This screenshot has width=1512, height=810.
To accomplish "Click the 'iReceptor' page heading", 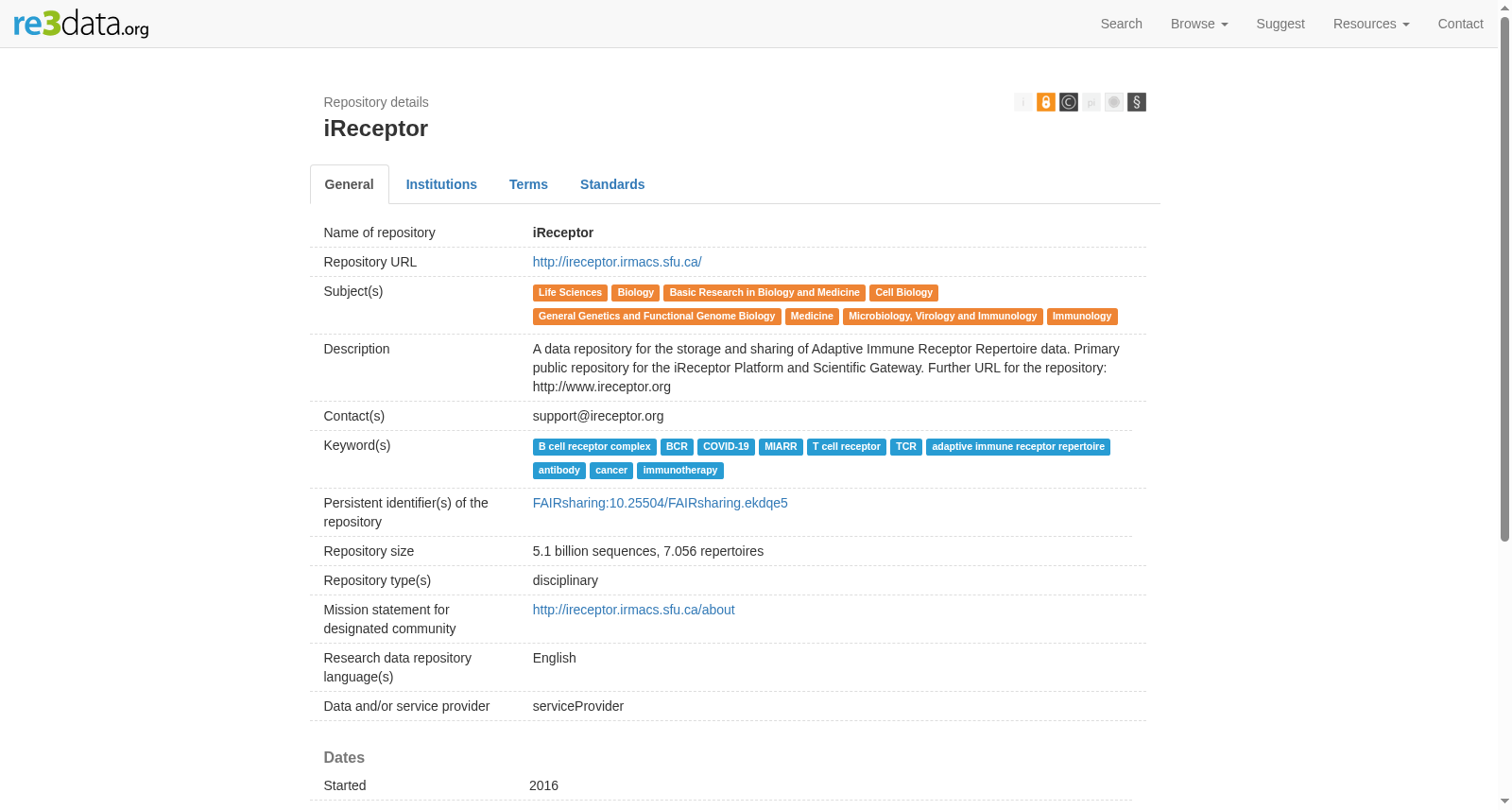I will click(x=376, y=129).
